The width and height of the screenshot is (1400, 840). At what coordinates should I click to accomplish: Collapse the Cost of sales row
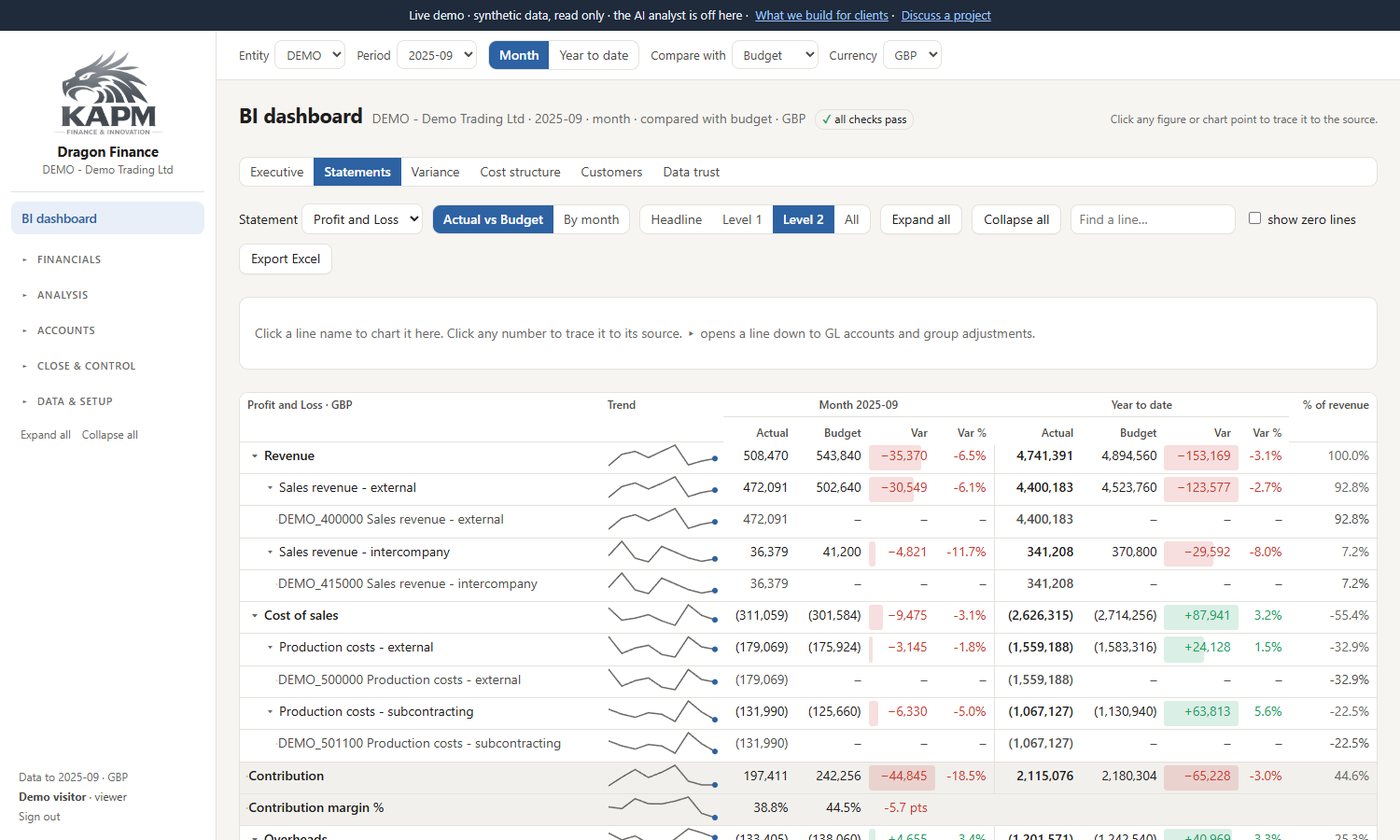255,615
